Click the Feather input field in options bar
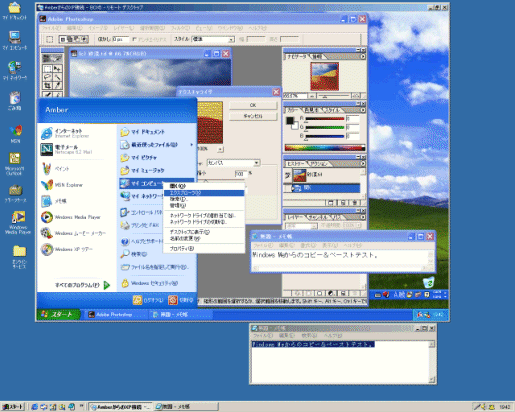 tap(121, 39)
